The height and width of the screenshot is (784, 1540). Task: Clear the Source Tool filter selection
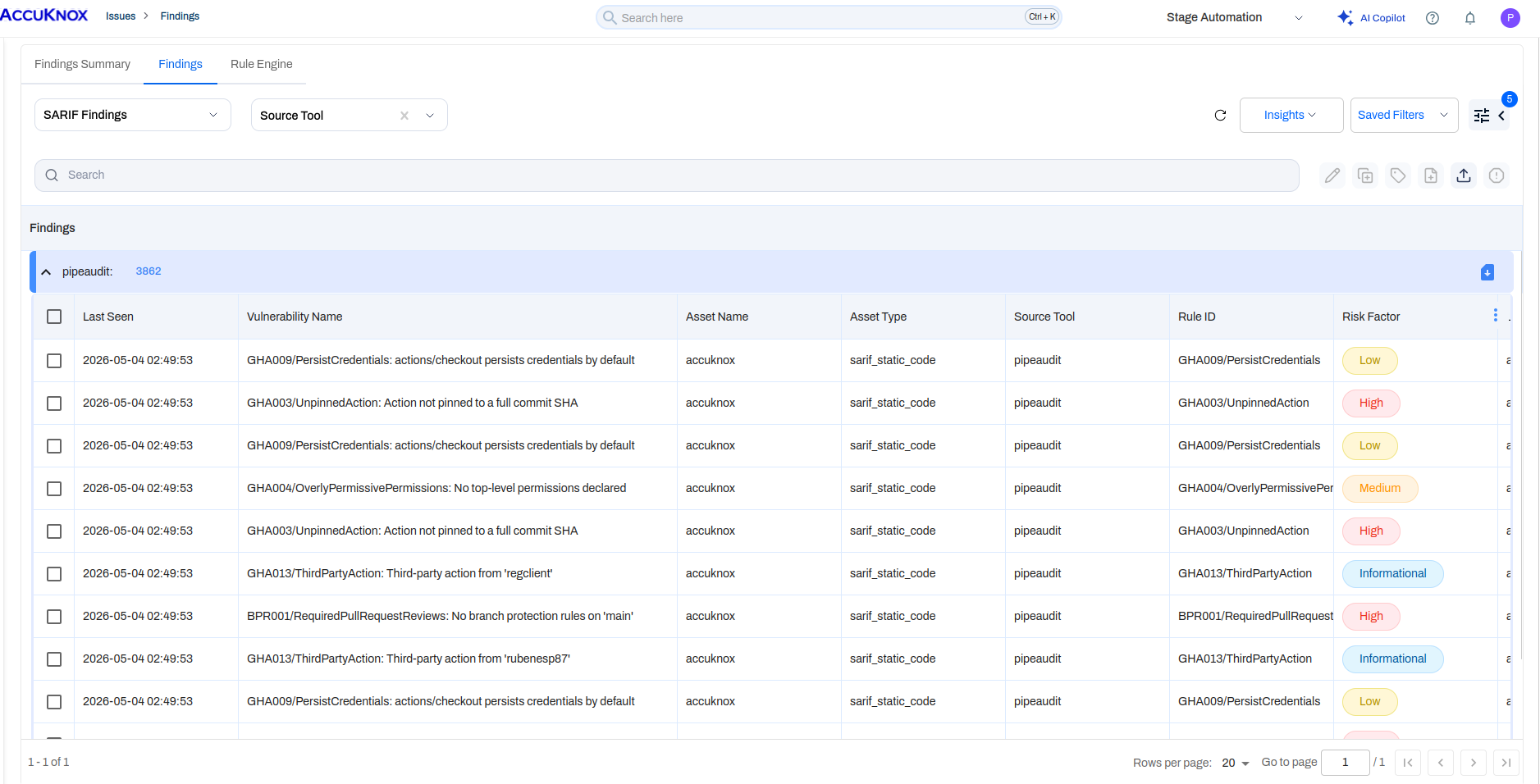(404, 116)
